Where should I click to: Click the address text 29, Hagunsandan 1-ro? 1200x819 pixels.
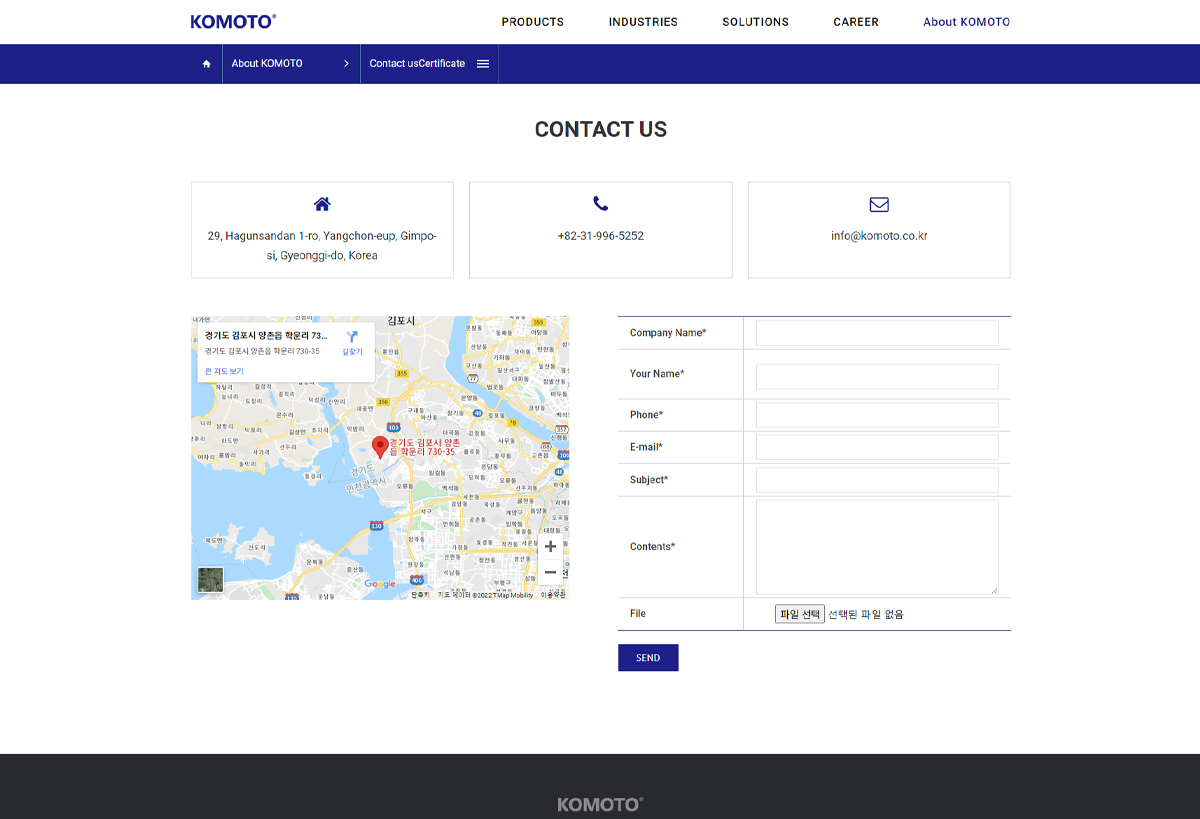[322, 246]
